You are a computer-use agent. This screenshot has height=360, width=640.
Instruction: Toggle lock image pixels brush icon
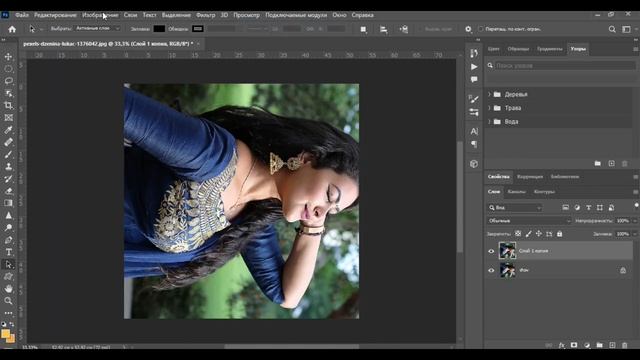[529, 234]
